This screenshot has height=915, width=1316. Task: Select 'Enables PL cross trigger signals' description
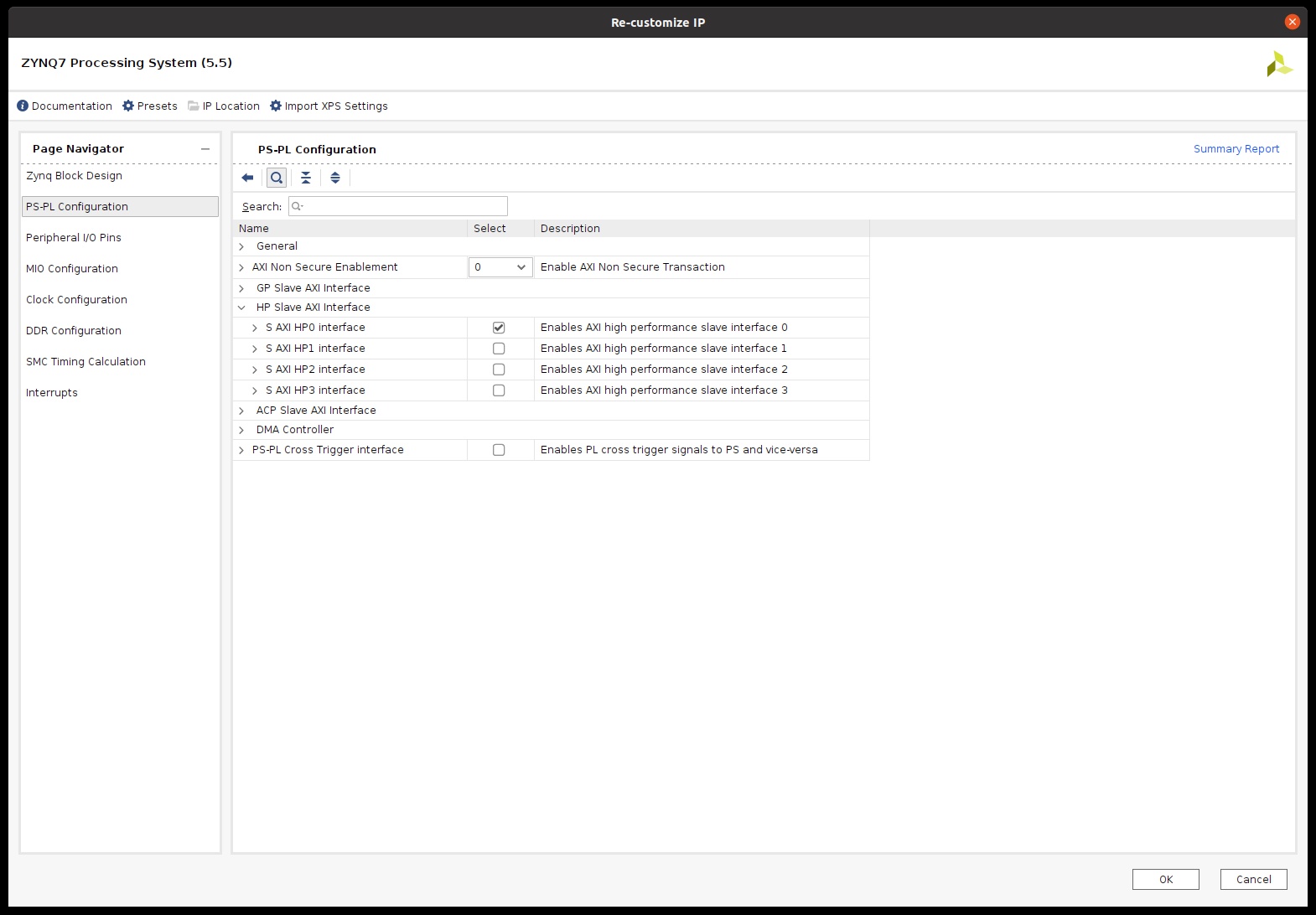[679, 449]
